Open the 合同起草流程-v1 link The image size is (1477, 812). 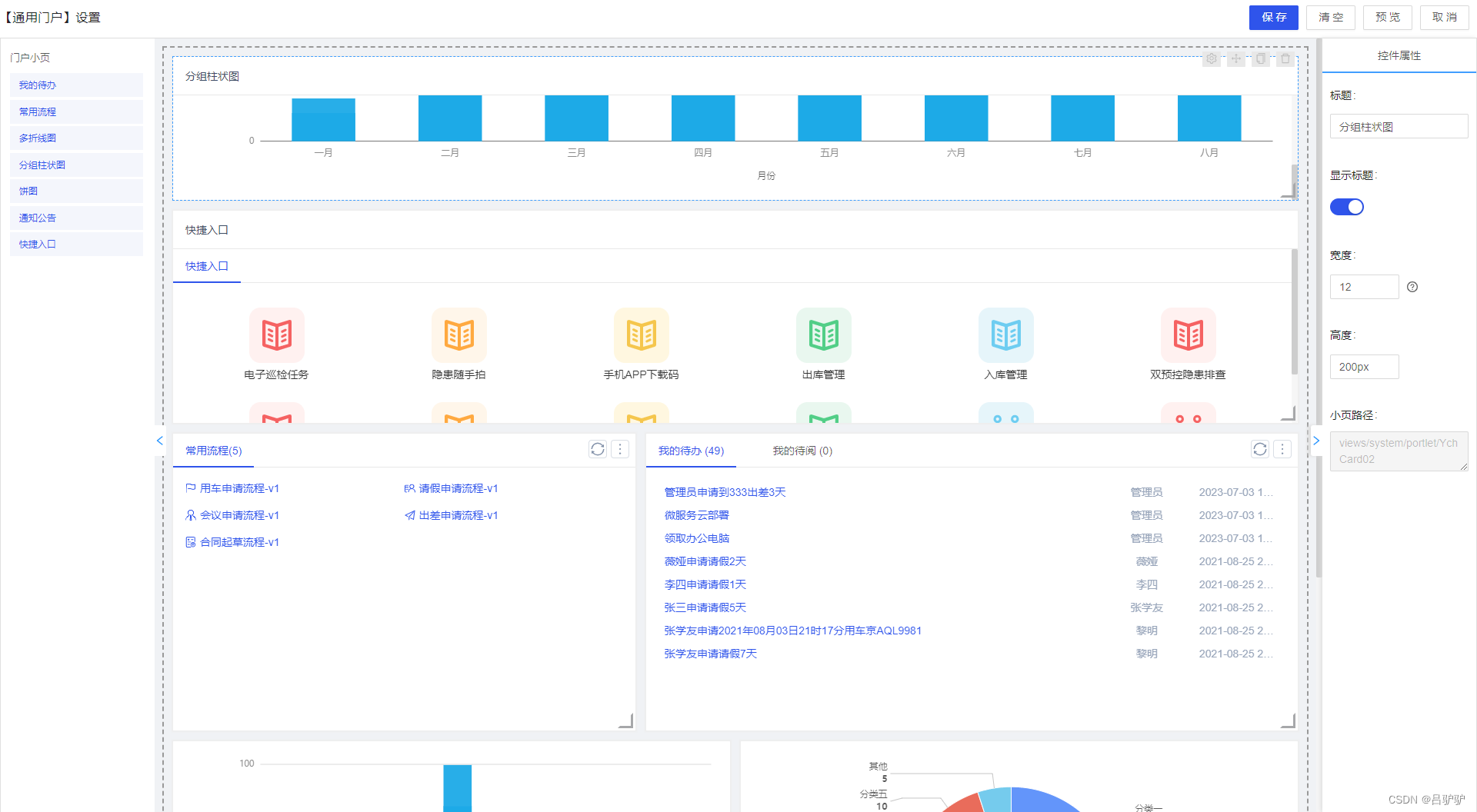pos(232,542)
